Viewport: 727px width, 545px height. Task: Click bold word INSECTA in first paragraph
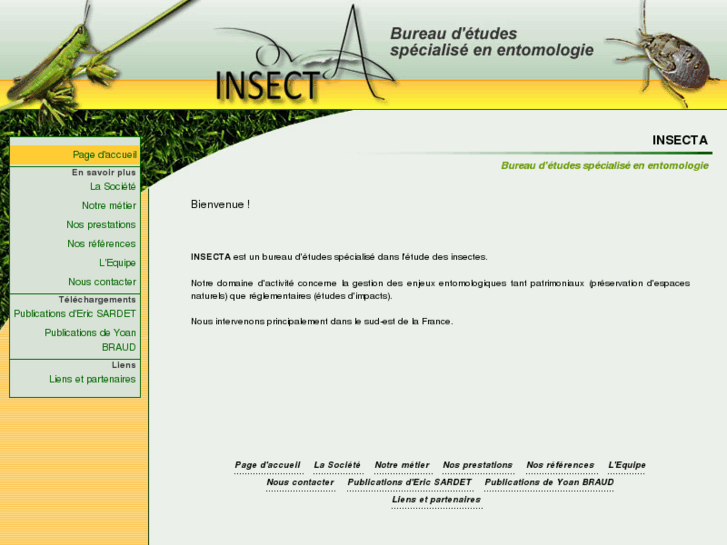(x=210, y=256)
